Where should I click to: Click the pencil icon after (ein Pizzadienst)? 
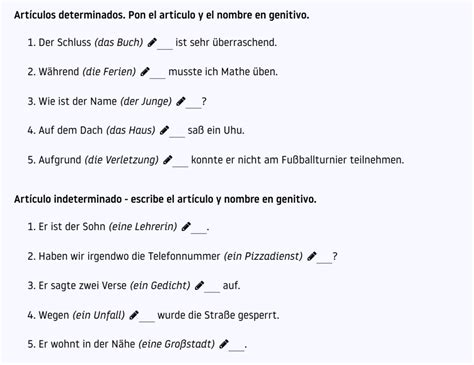pyautogui.click(x=312, y=256)
